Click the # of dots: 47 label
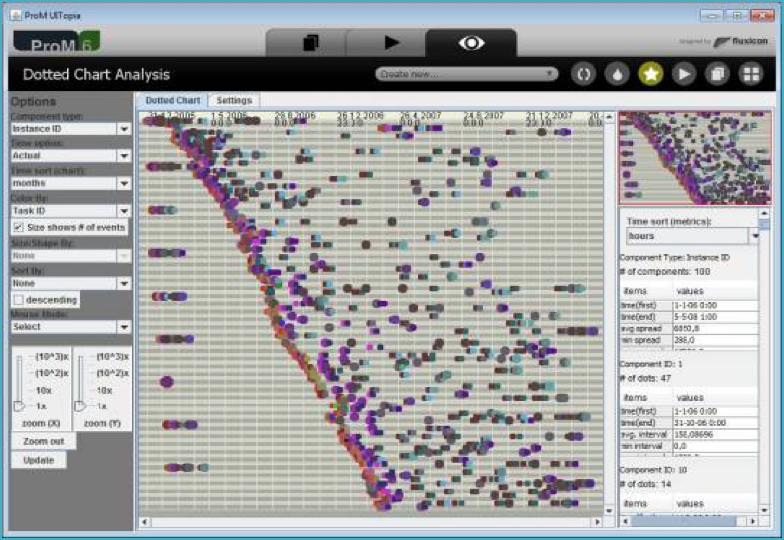The image size is (784, 540). click(x=646, y=378)
